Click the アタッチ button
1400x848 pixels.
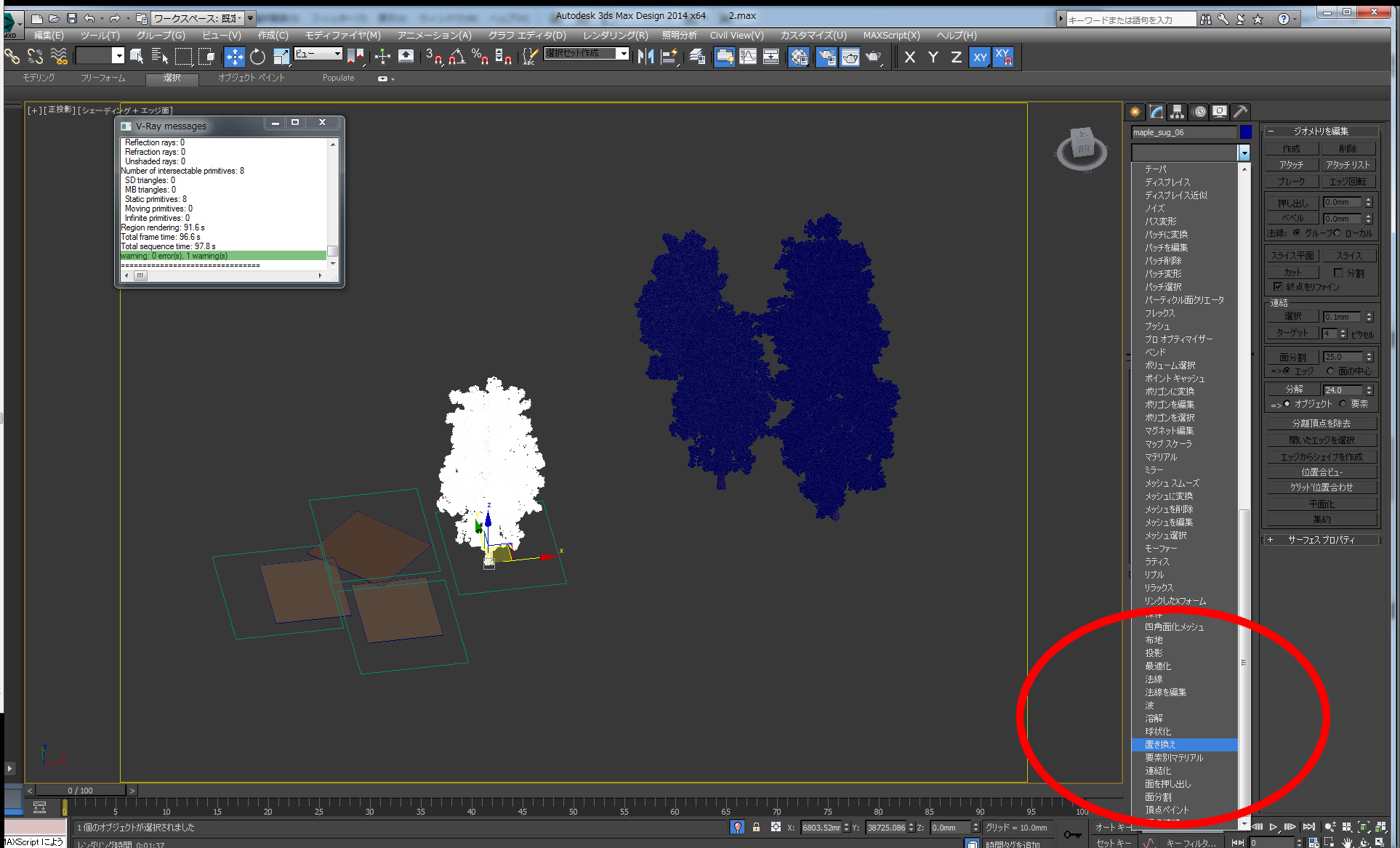tap(1291, 165)
